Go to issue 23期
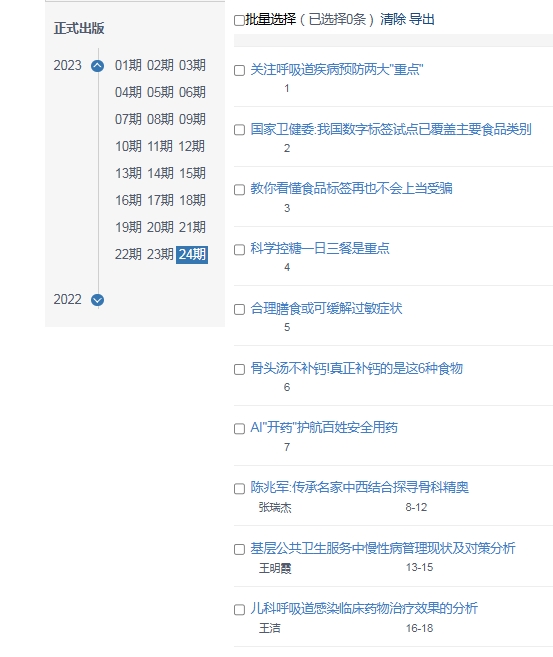The width and height of the screenshot is (553, 657). [160, 254]
